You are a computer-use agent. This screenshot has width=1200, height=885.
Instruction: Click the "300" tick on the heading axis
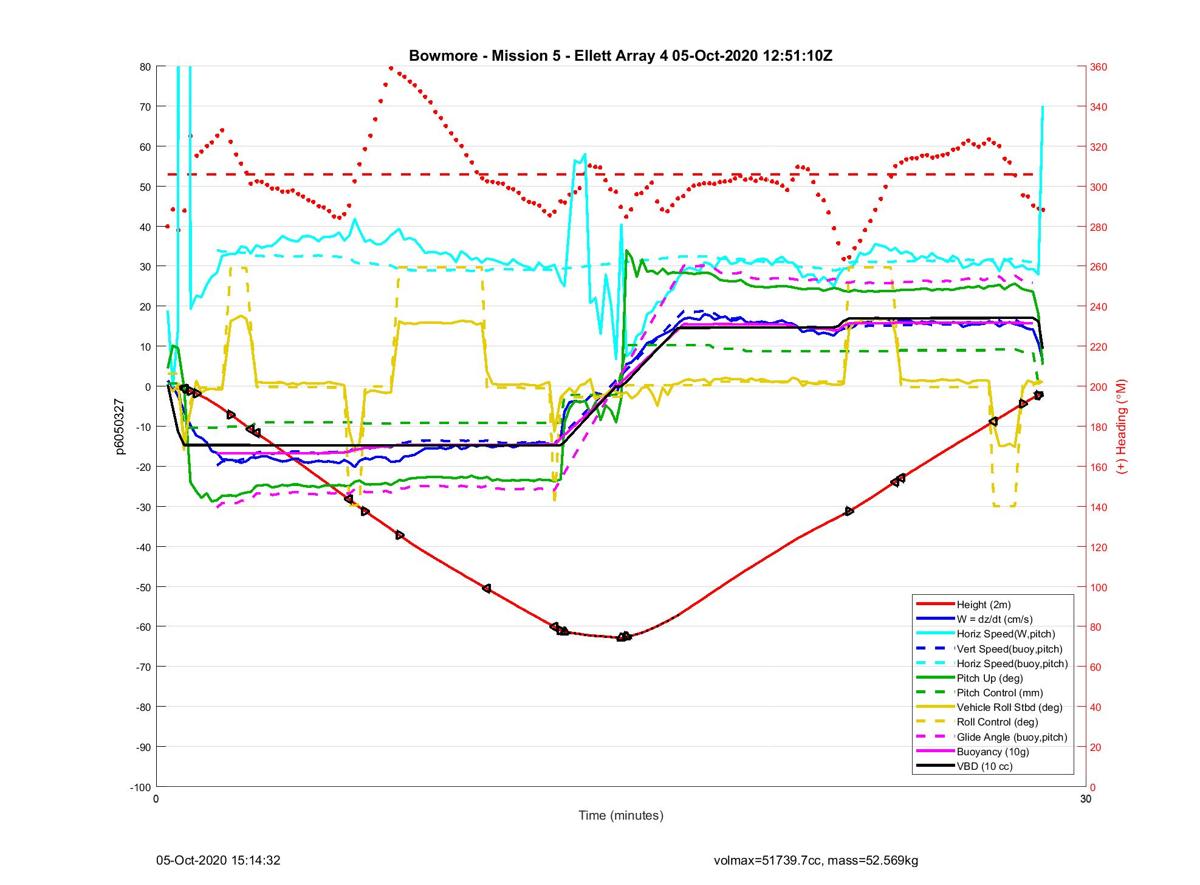(x=1099, y=187)
